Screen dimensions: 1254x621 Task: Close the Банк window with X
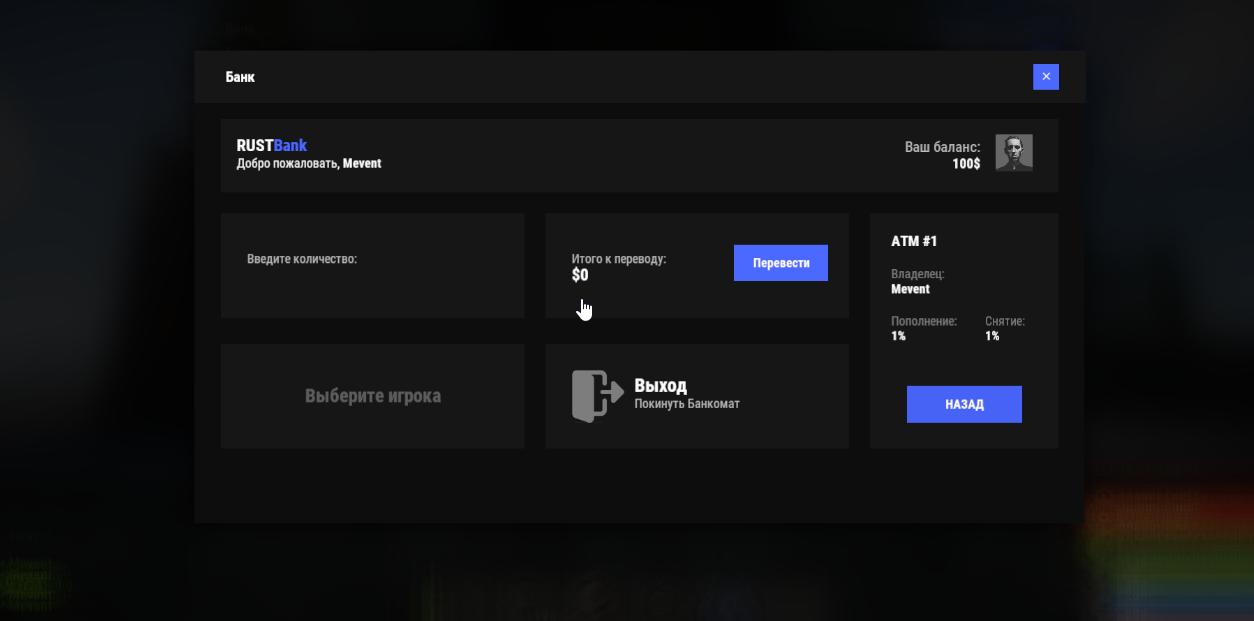coord(1045,77)
